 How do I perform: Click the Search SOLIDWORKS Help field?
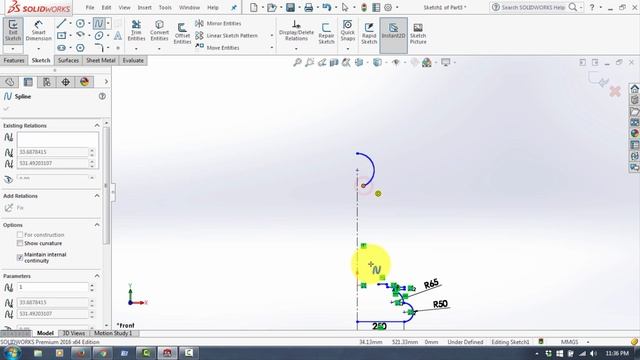533,7
